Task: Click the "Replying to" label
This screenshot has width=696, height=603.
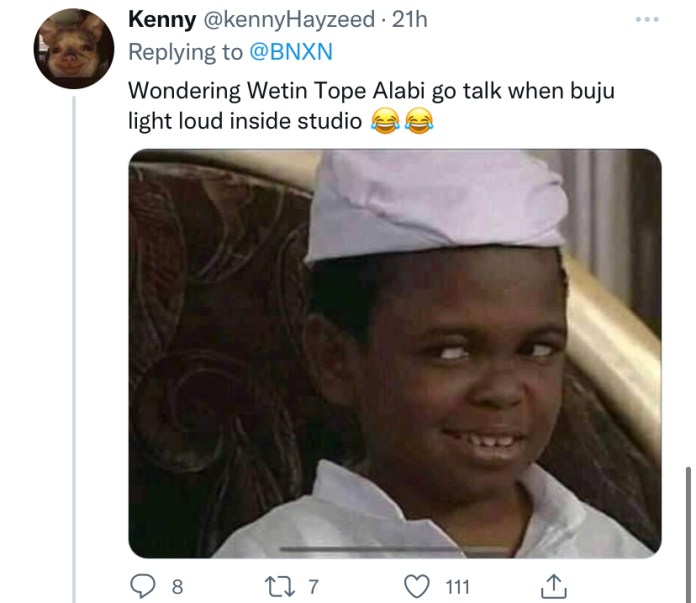Action: coord(185,53)
